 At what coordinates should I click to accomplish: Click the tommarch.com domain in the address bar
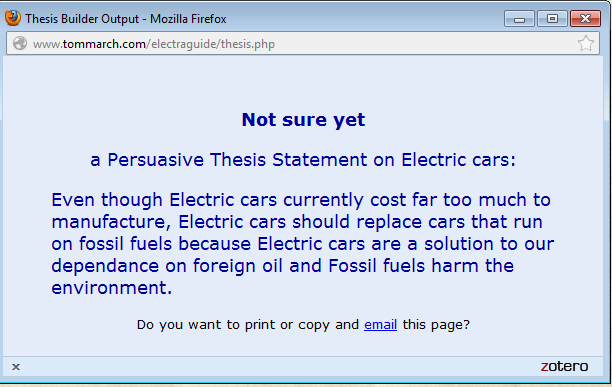click(x=104, y=44)
